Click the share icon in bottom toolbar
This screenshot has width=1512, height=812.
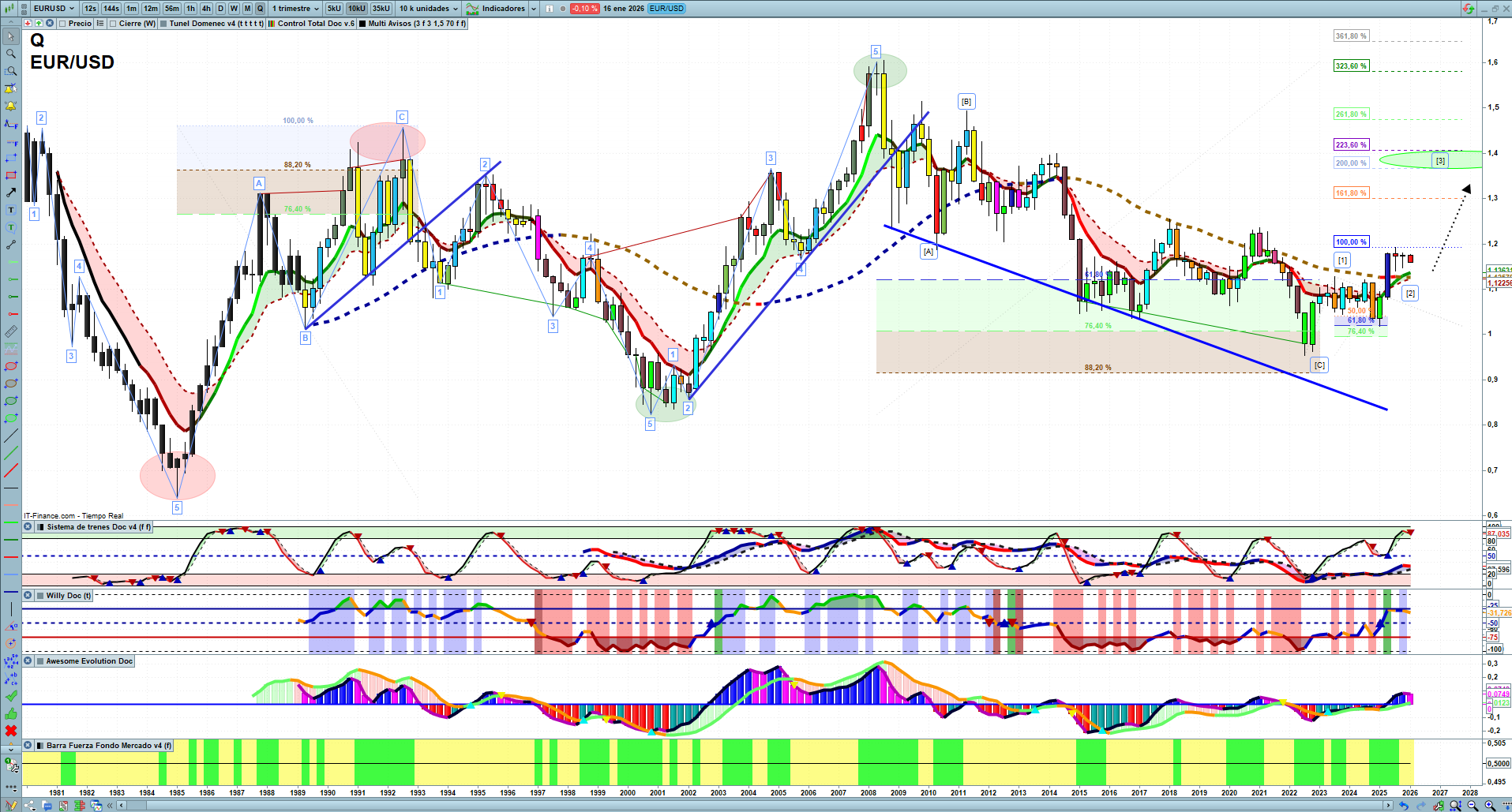pos(30,806)
